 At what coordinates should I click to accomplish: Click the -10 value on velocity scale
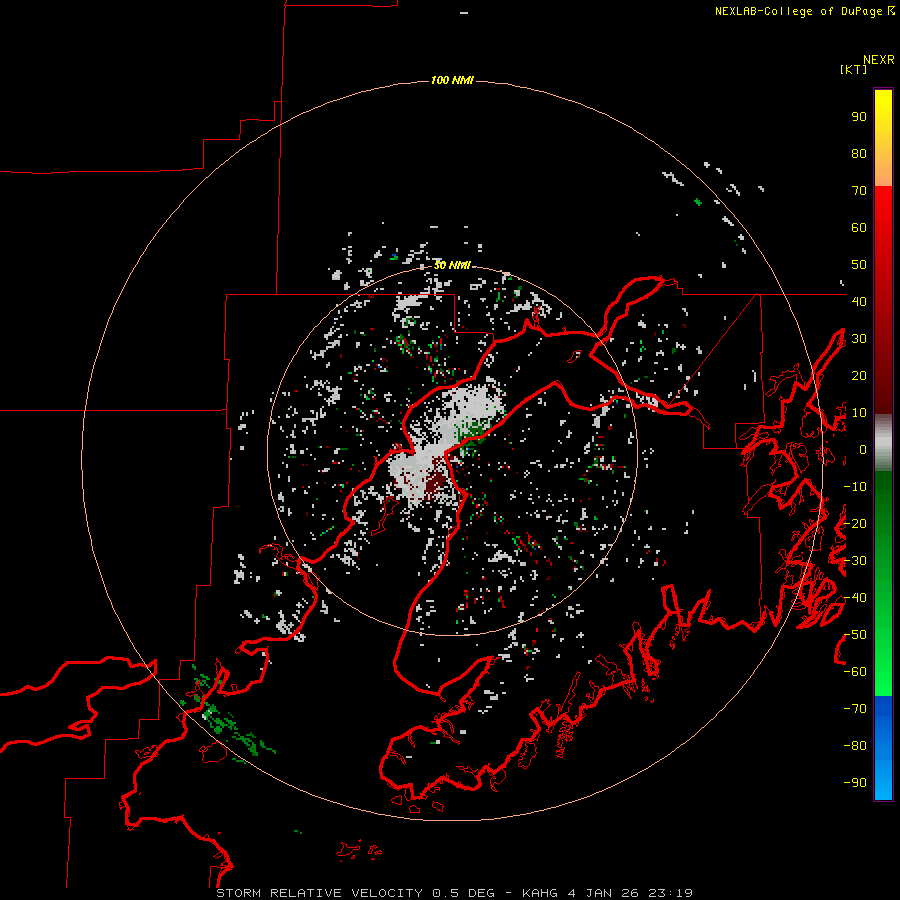(x=855, y=487)
